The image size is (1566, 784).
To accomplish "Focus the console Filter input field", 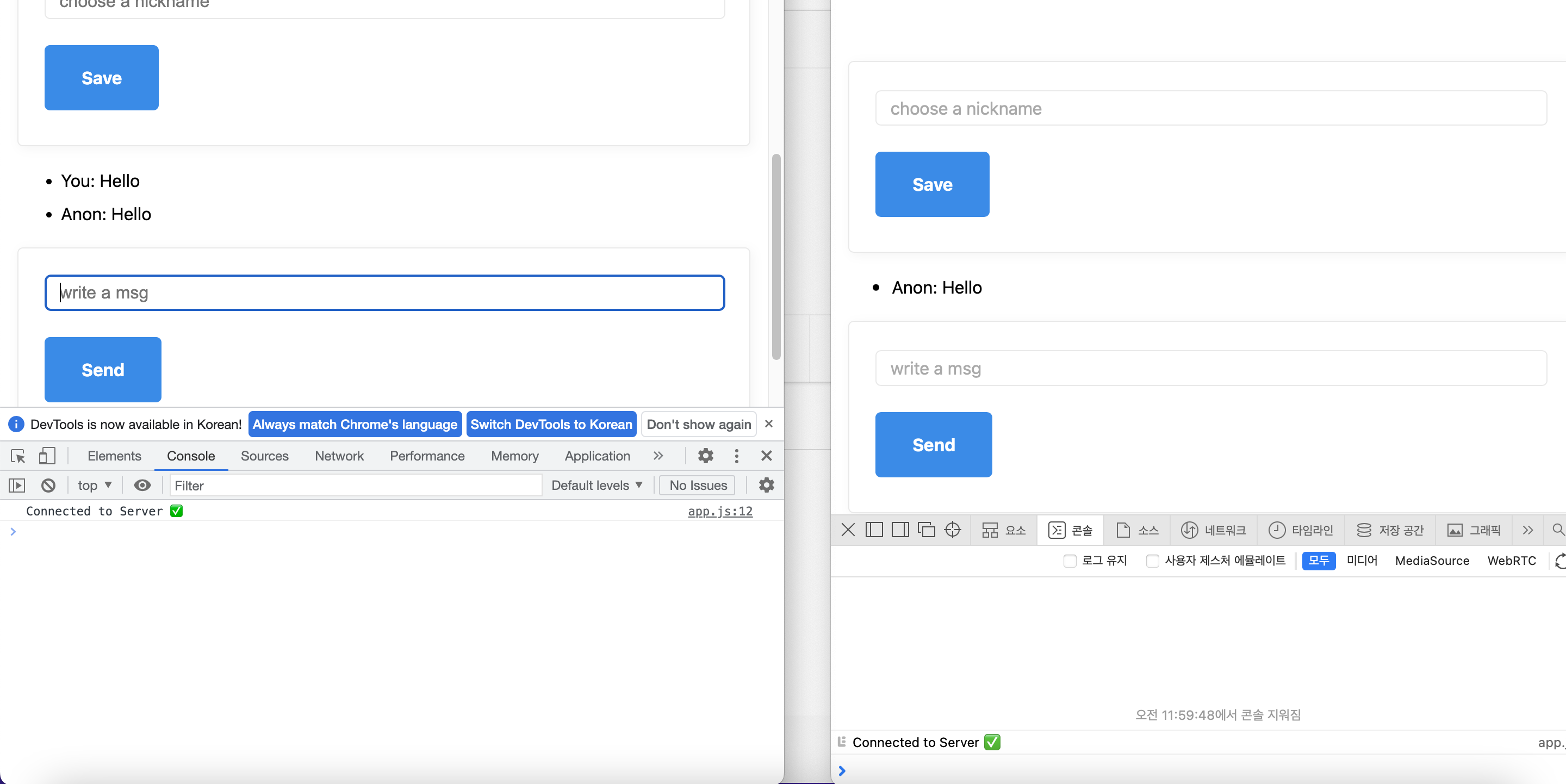I will pos(356,485).
